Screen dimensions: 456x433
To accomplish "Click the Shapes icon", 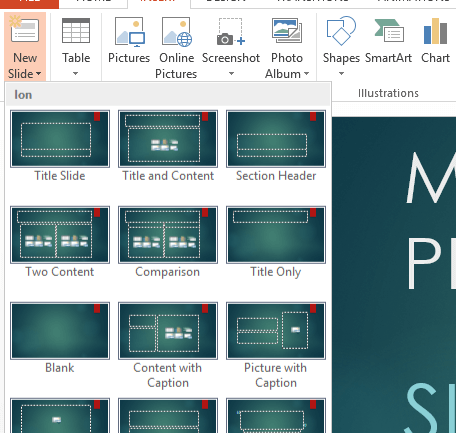I will click(341, 31).
